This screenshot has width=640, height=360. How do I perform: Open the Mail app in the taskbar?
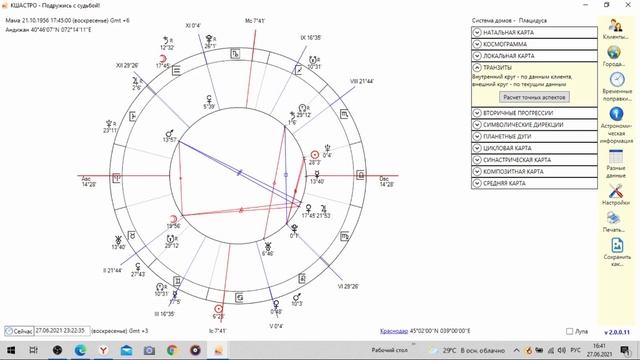127,350
